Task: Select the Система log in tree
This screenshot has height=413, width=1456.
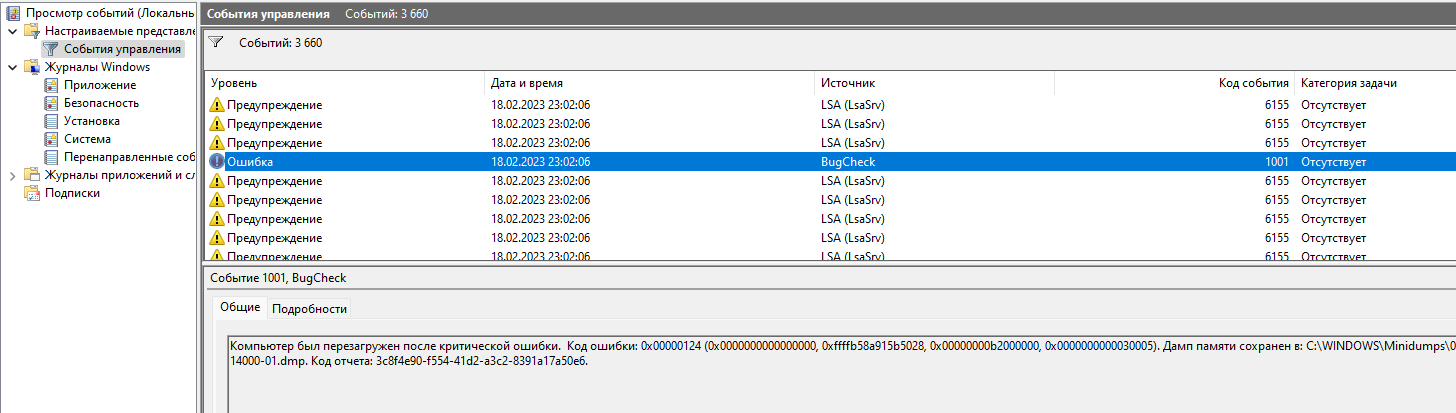Action: pyautogui.click(x=87, y=139)
